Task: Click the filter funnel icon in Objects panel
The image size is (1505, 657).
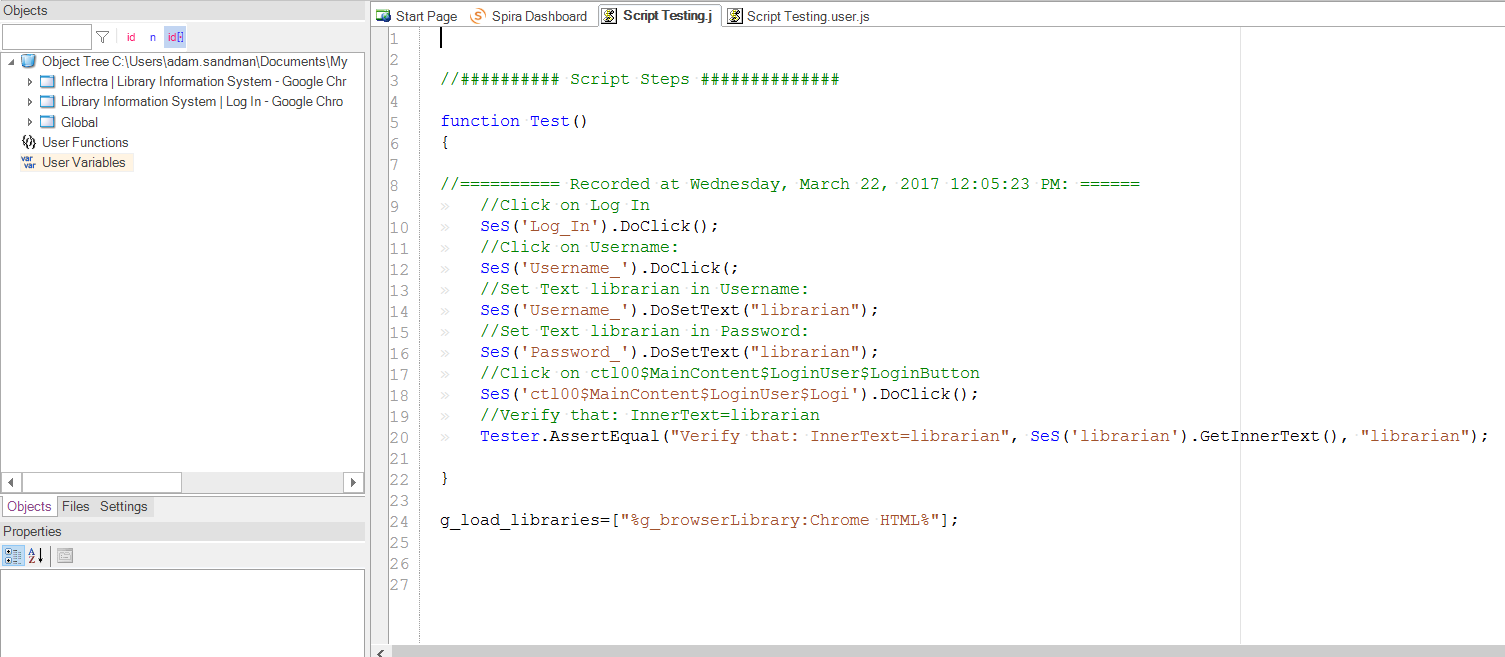Action: pos(102,37)
